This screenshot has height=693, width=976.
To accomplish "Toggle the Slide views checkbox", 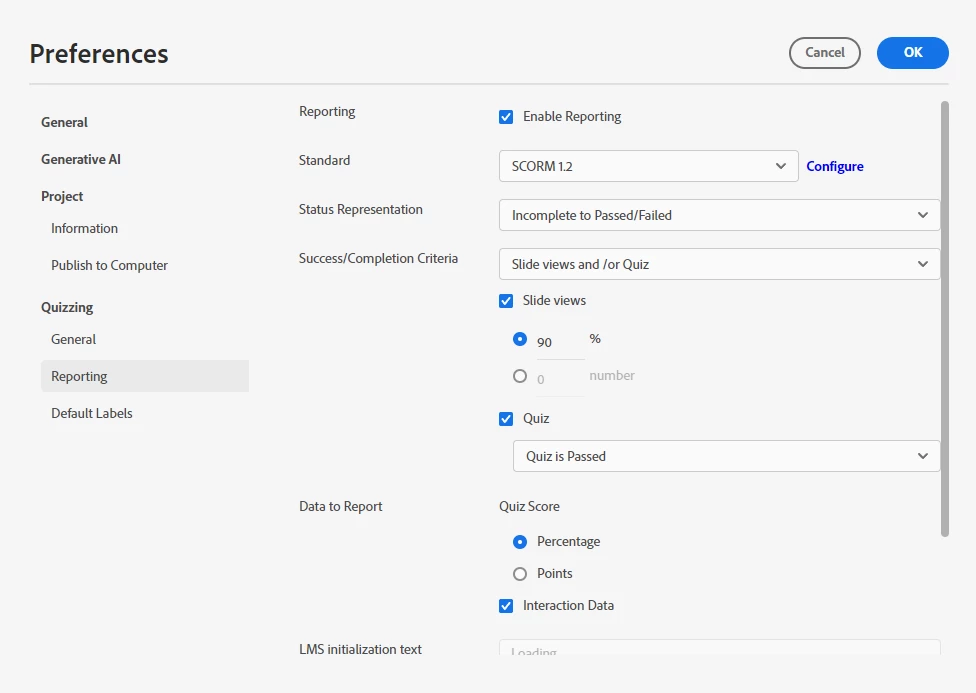I will tap(506, 301).
